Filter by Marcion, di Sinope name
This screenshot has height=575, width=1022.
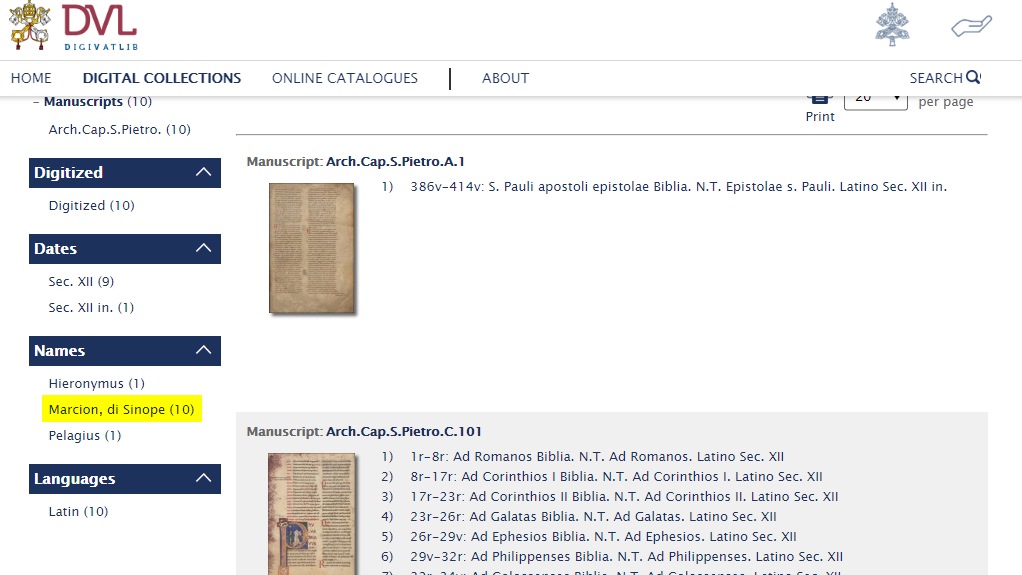tap(121, 409)
